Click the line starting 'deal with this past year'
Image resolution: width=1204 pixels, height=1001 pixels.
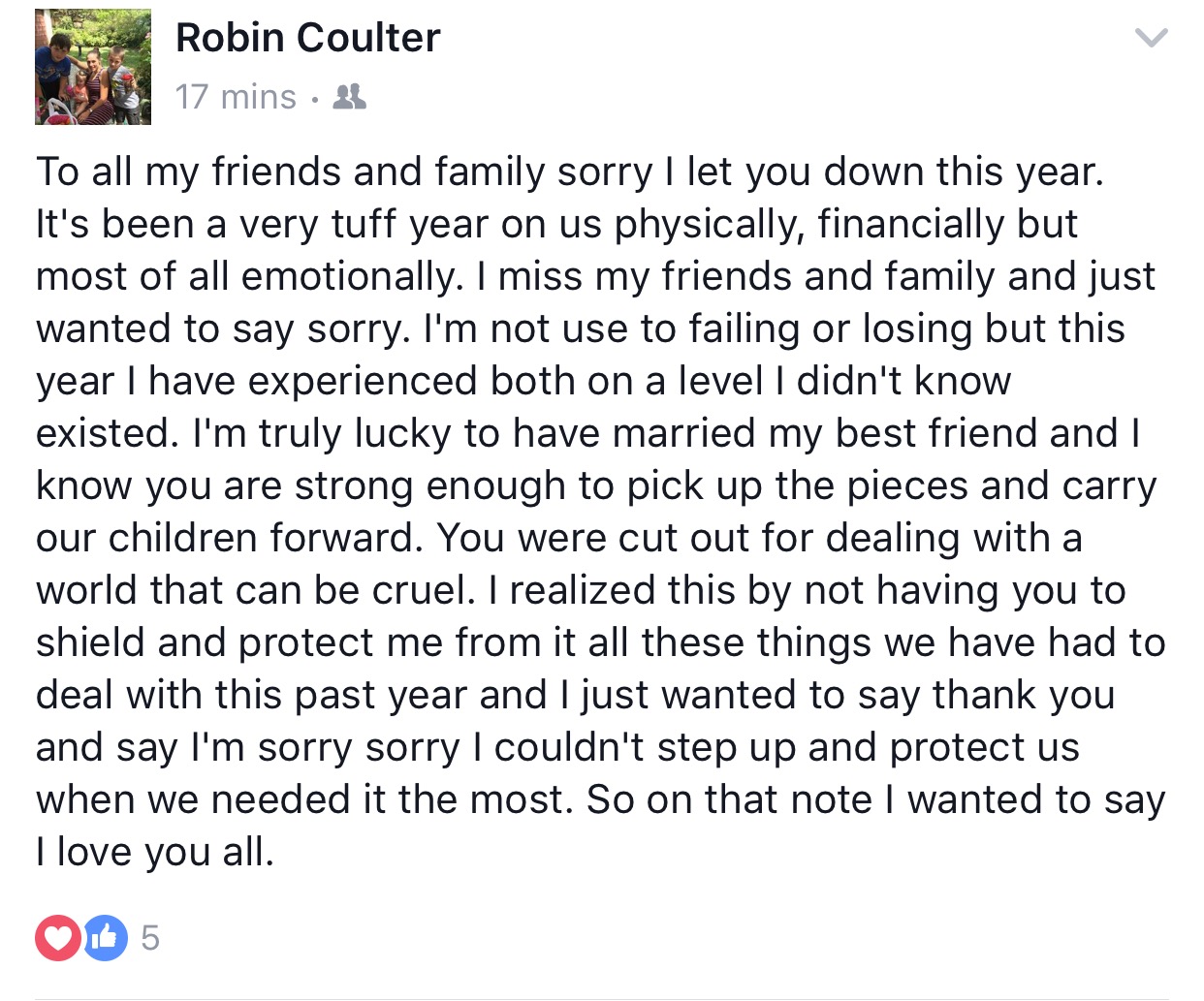point(575,696)
